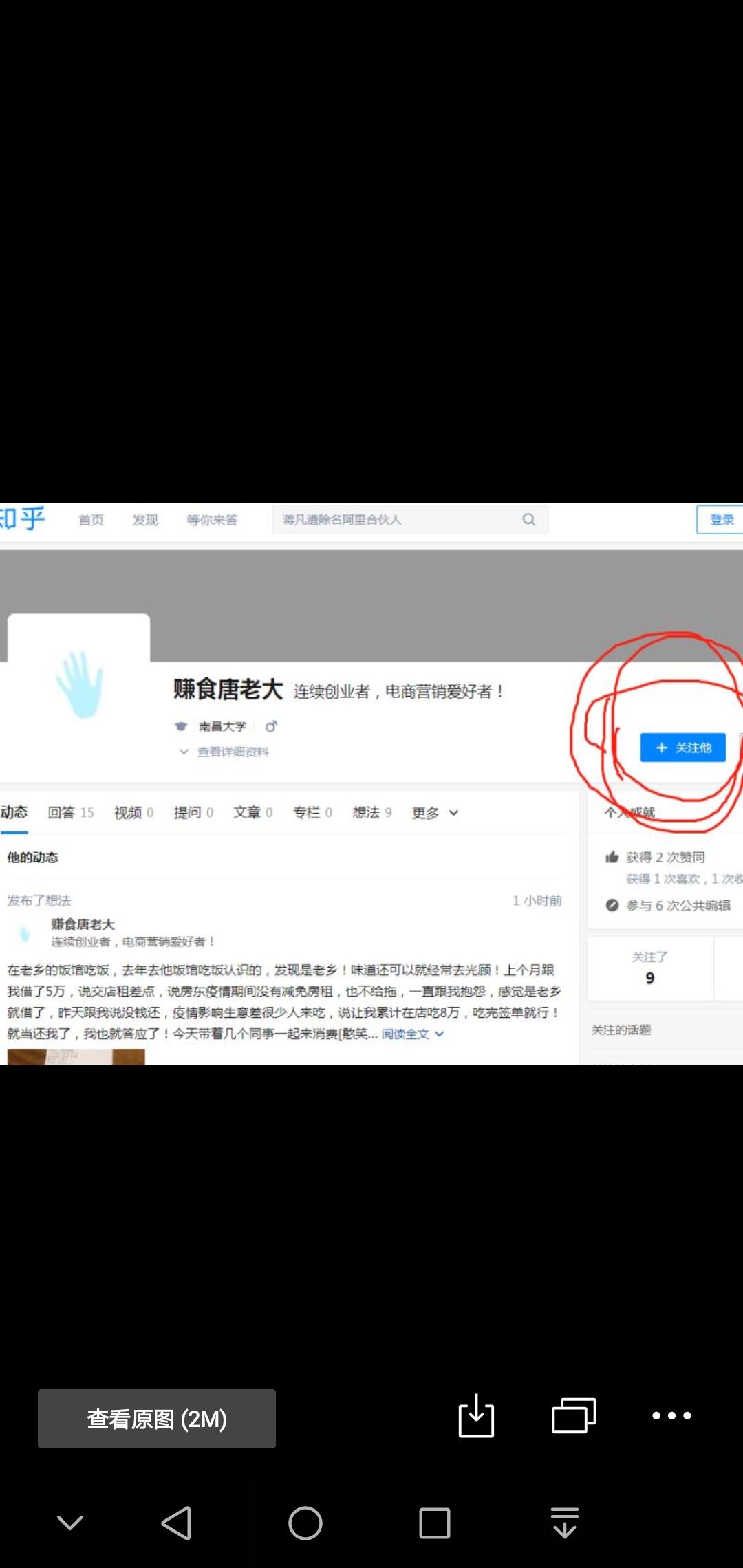Switch to the 回答 15 tab
Image resolution: width=743 pixels, height=1568 pixels.
pyautogui.click(x=71, y=813)
